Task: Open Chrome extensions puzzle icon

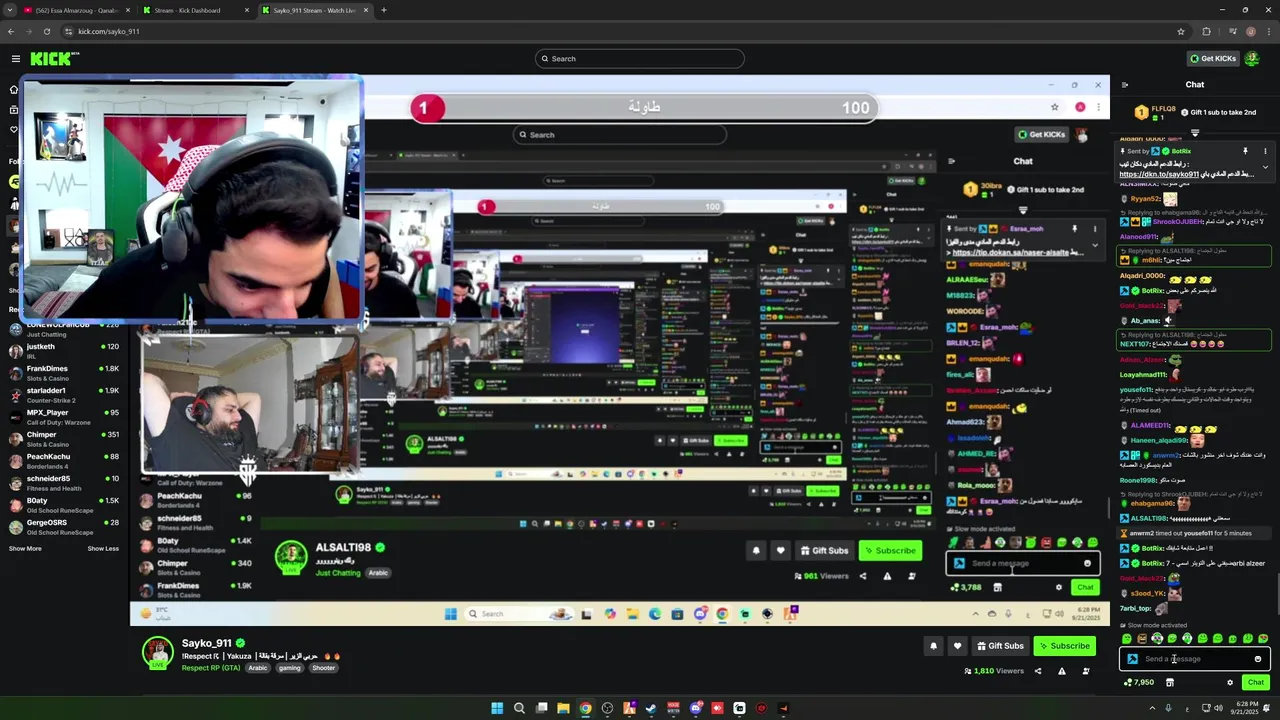Action: pos(1206,31)
